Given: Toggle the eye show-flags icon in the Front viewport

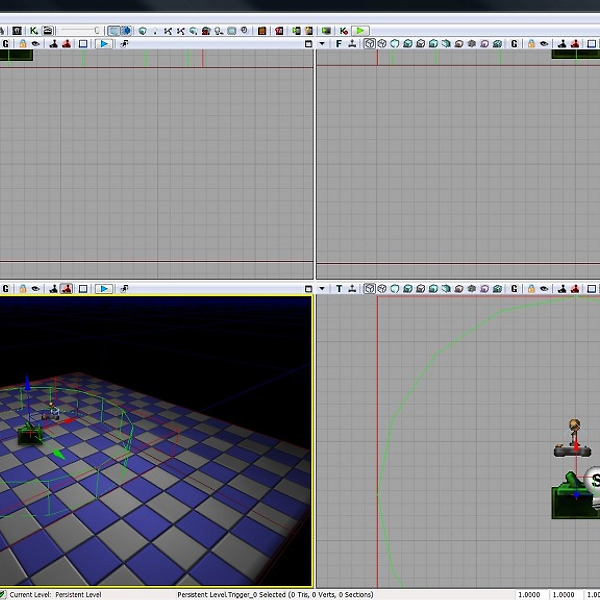Looking at the screenshot, I should 545,44.
